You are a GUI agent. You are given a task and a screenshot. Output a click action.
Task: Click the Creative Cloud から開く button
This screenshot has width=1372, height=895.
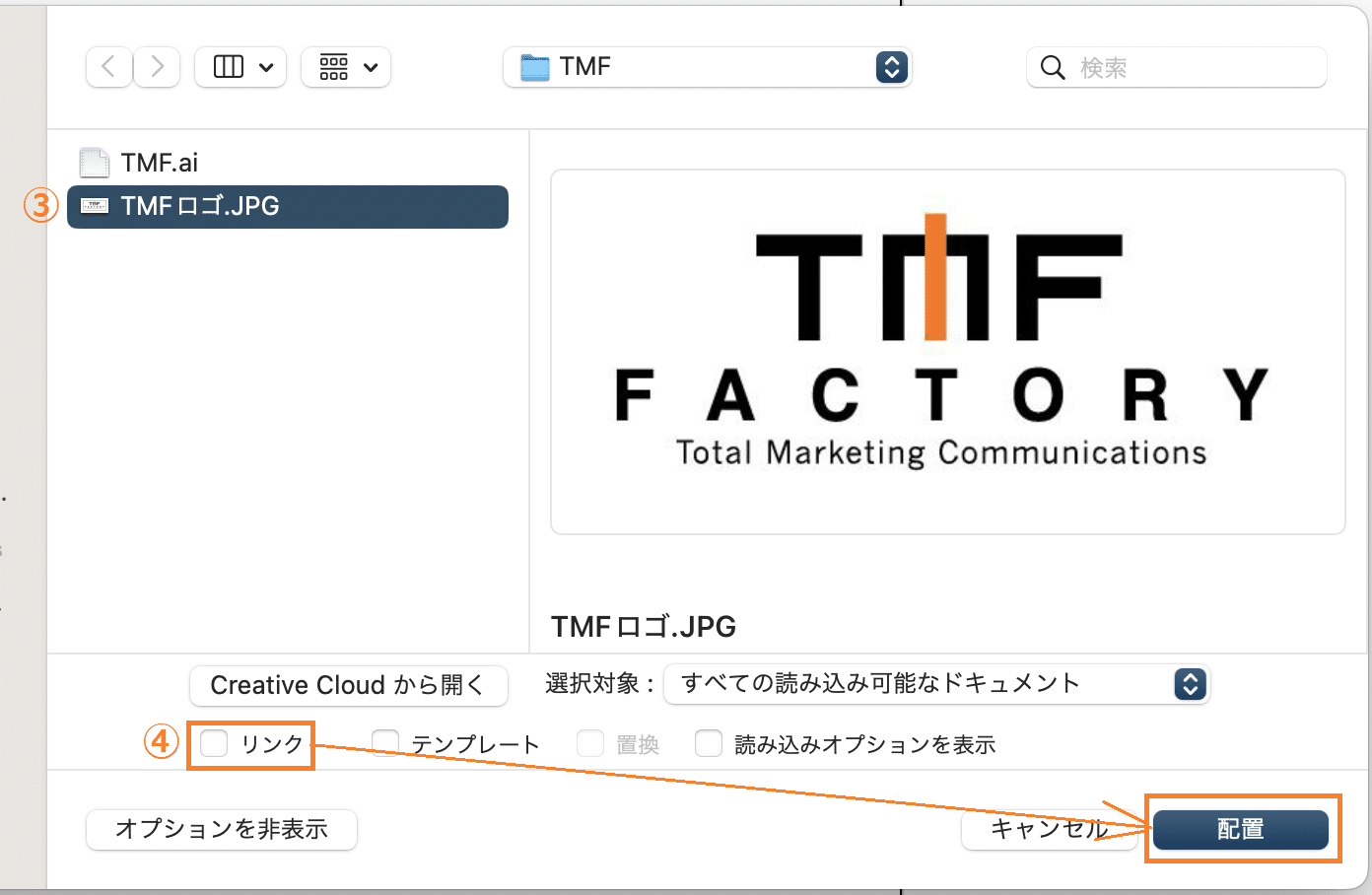coord(349,685)
